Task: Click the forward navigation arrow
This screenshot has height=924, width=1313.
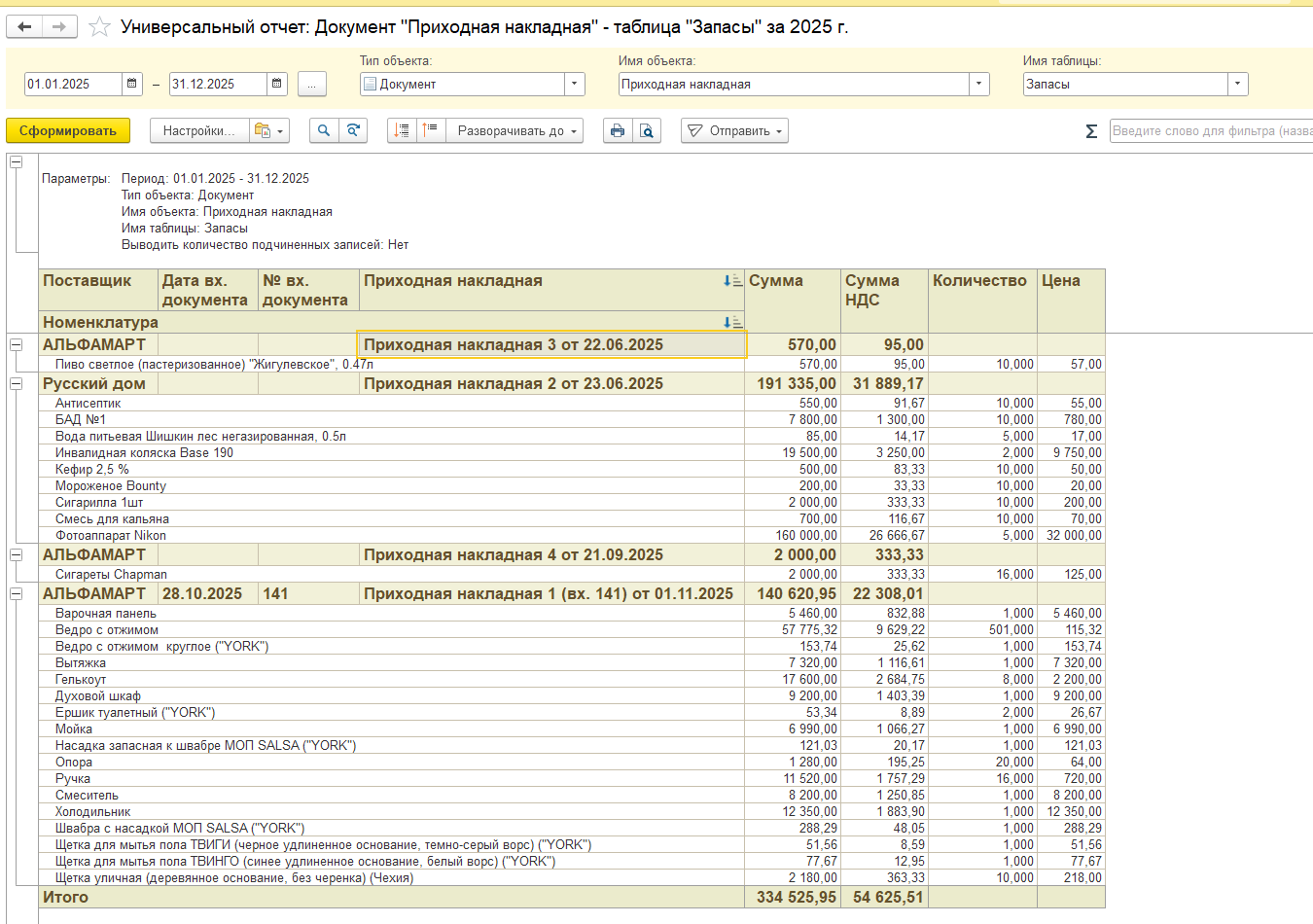Action: point(58,27)
